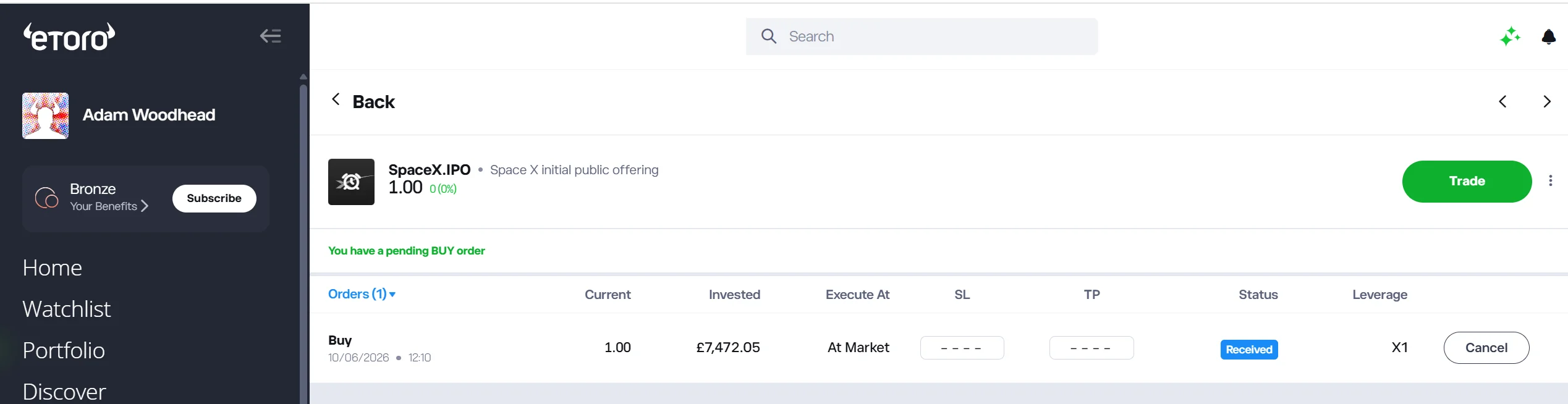
Task: Set Take Profit in the TP box
Action: pos(1091,348)
